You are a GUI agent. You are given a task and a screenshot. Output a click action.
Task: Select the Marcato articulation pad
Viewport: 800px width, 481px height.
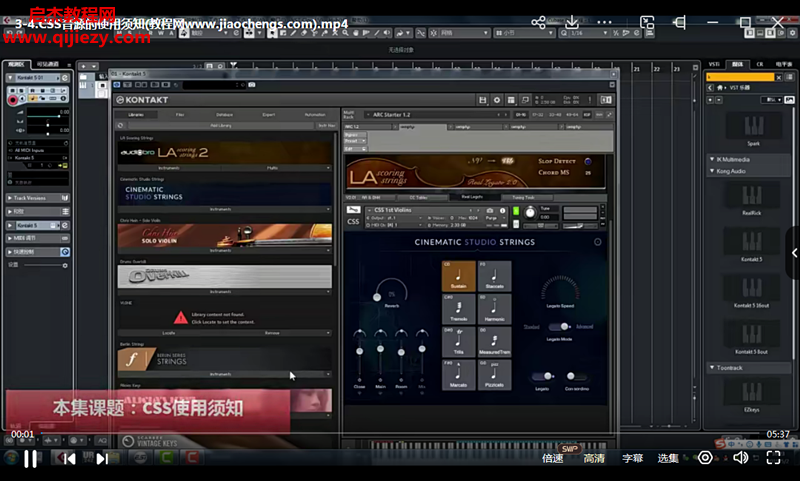click(x=458, y=374)
